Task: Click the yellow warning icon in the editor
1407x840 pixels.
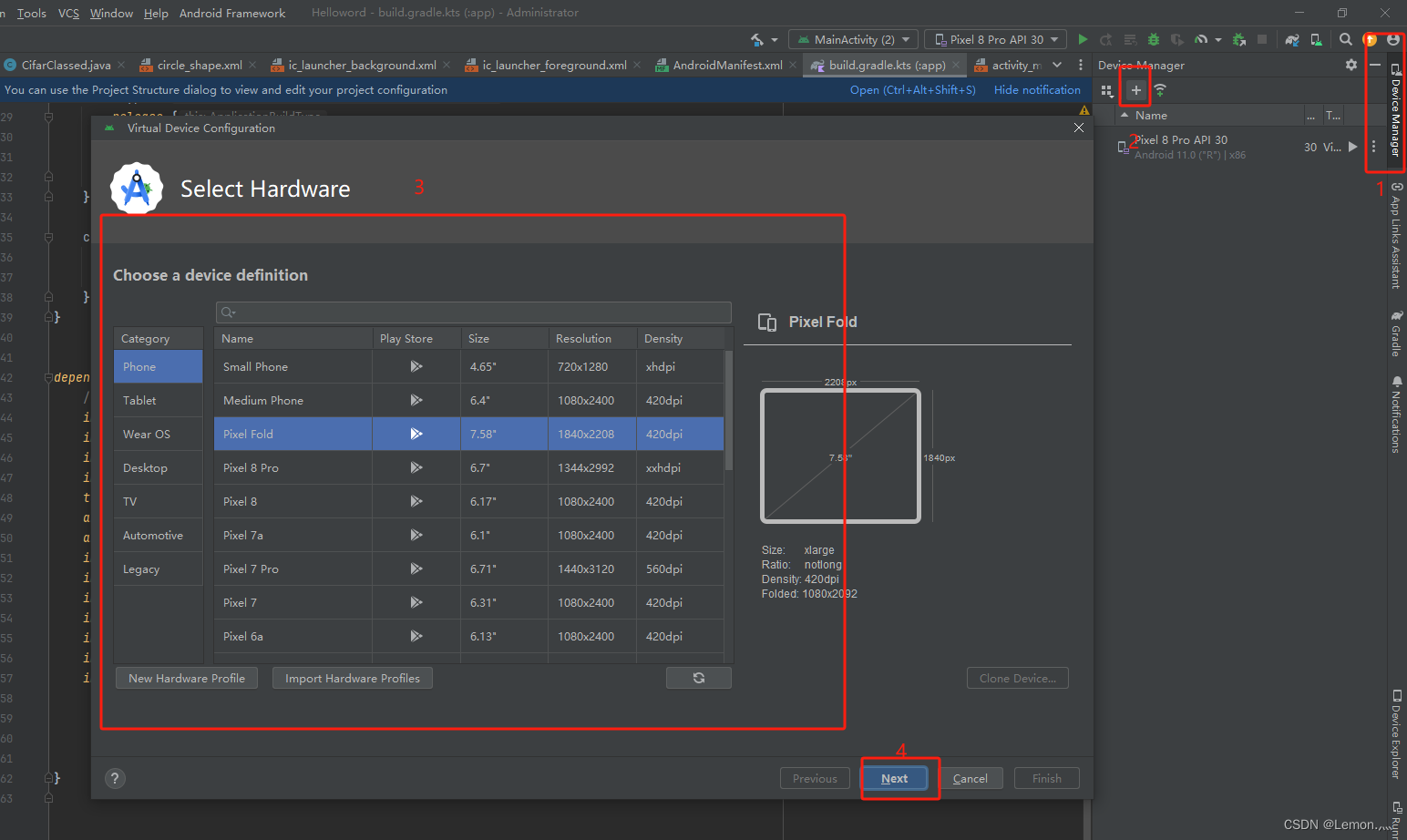Action: [x=1084, y=110]
